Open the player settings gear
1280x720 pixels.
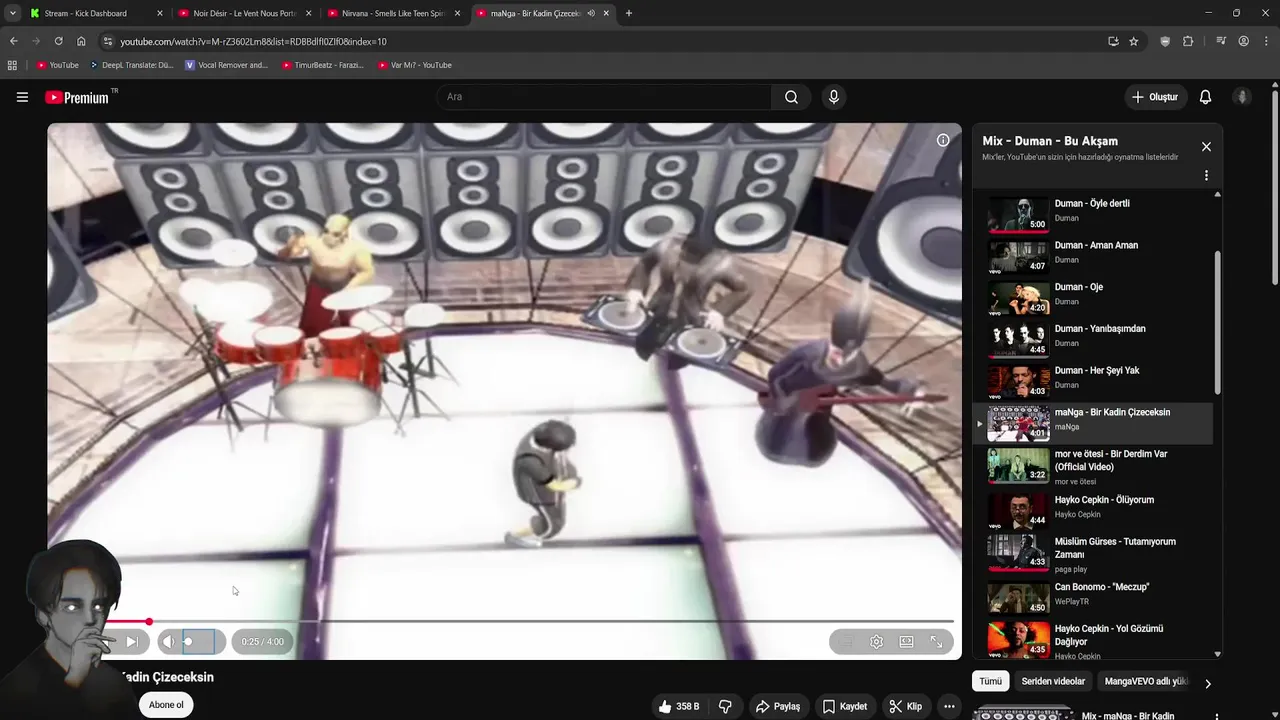pos(876,642)
